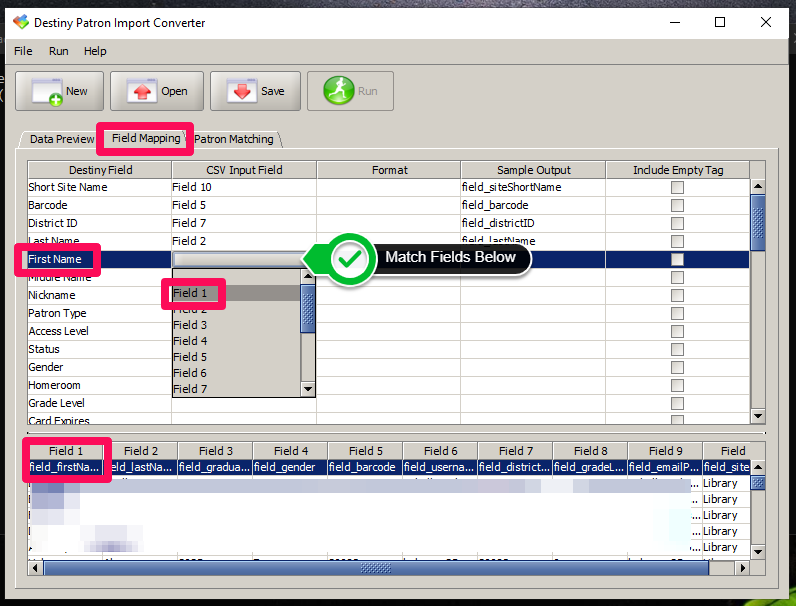
Task: Toggle Include Empty Tag for First Name row
Action: click(677, 259)
